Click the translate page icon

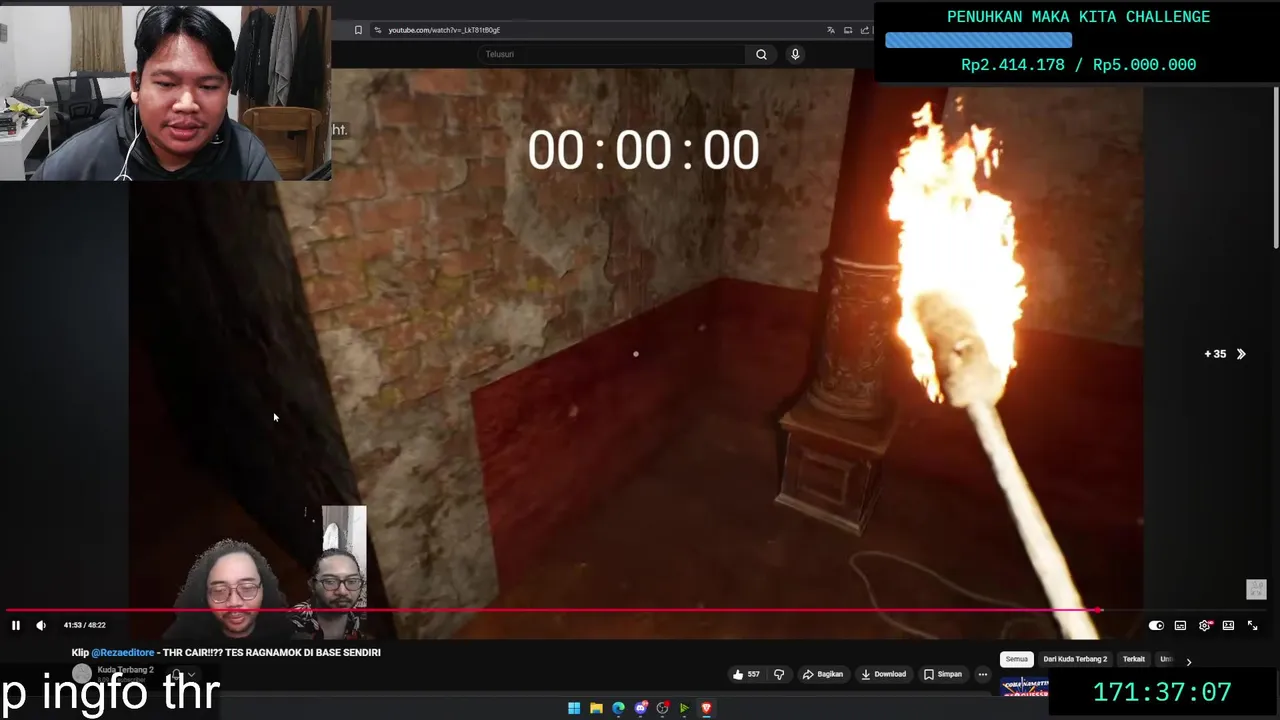coord(831,30)
